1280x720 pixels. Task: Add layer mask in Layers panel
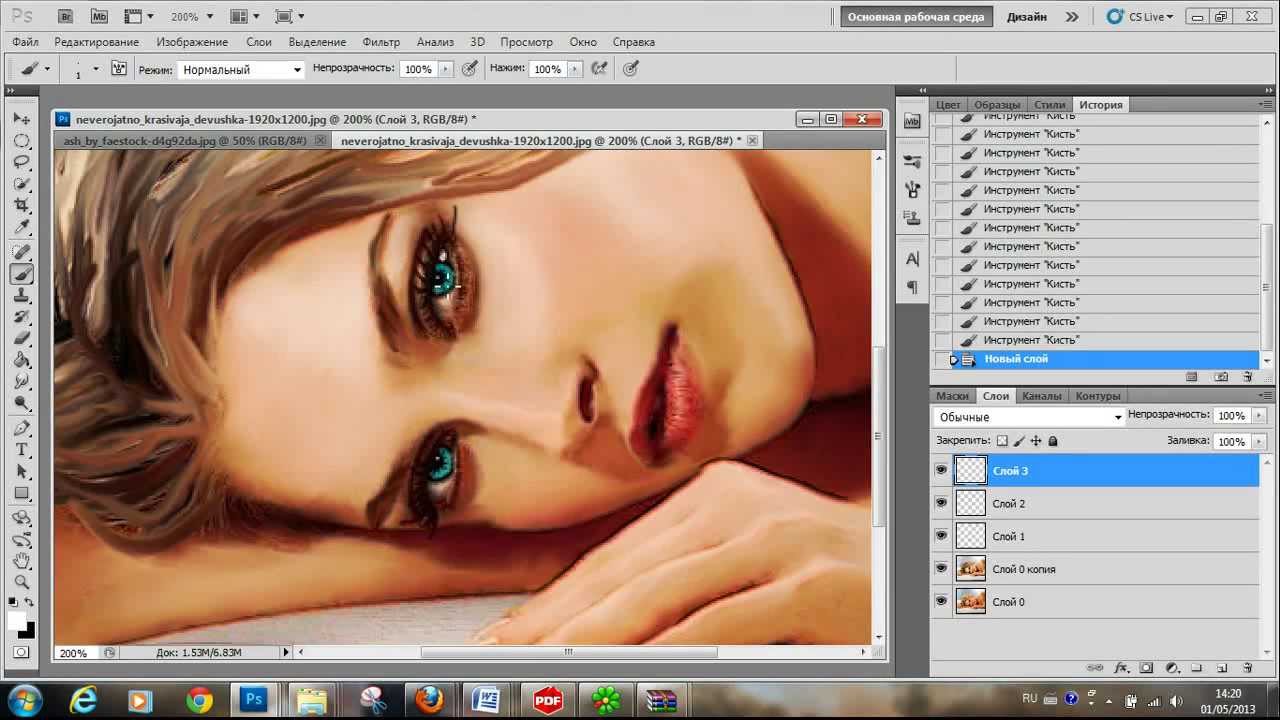[x=1147, y=668]
